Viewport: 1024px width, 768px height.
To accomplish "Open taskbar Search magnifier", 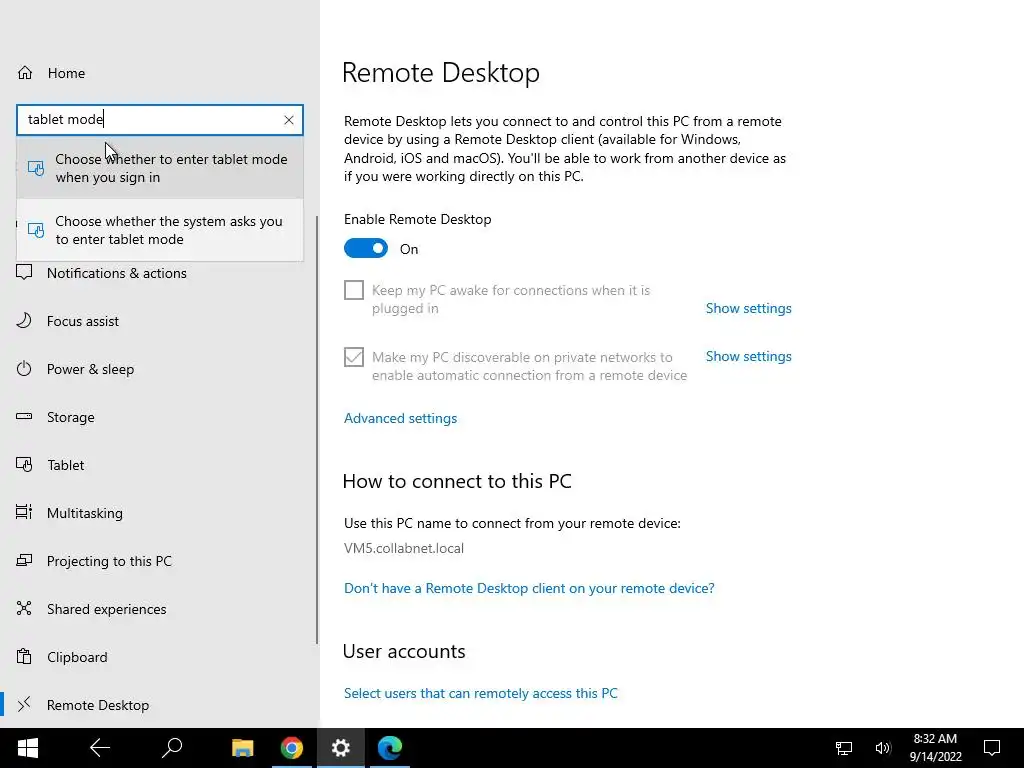I will [x=172, y=748].
